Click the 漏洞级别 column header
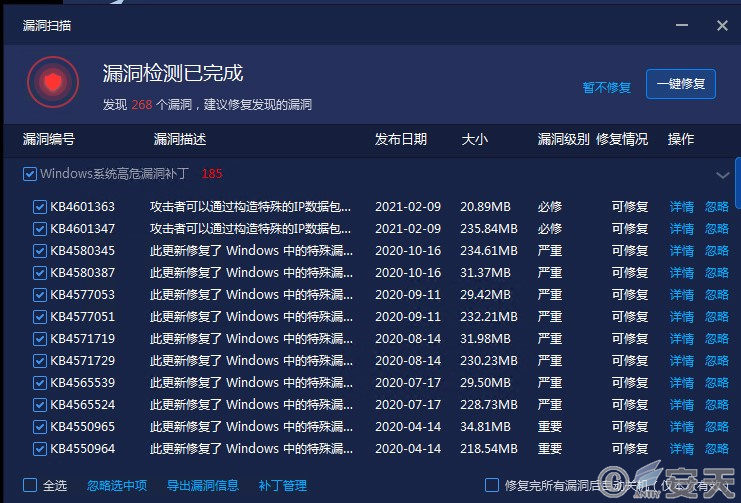Image resolution: width=741 pixels, height=503 pixels. [563, 139]
